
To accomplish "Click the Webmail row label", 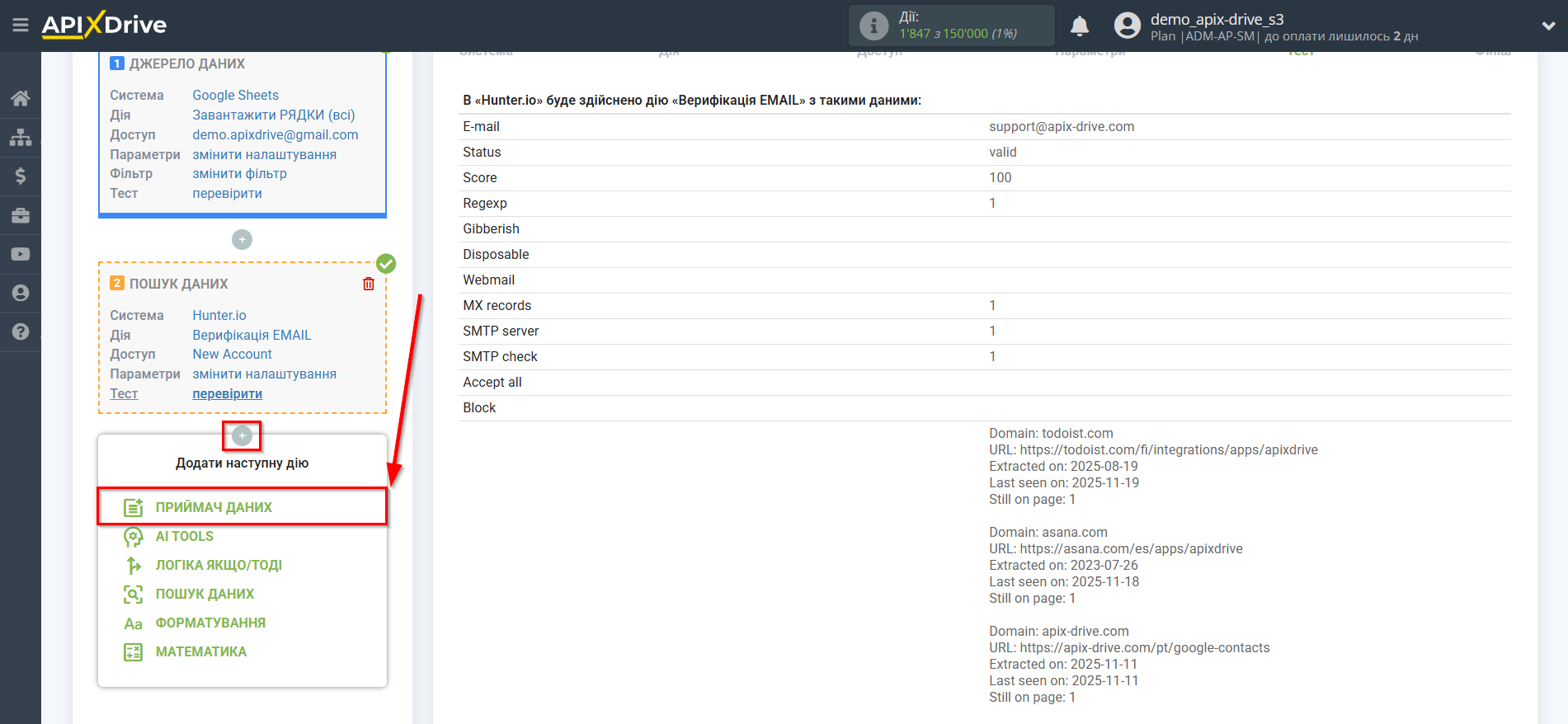I will coord(488,280).
